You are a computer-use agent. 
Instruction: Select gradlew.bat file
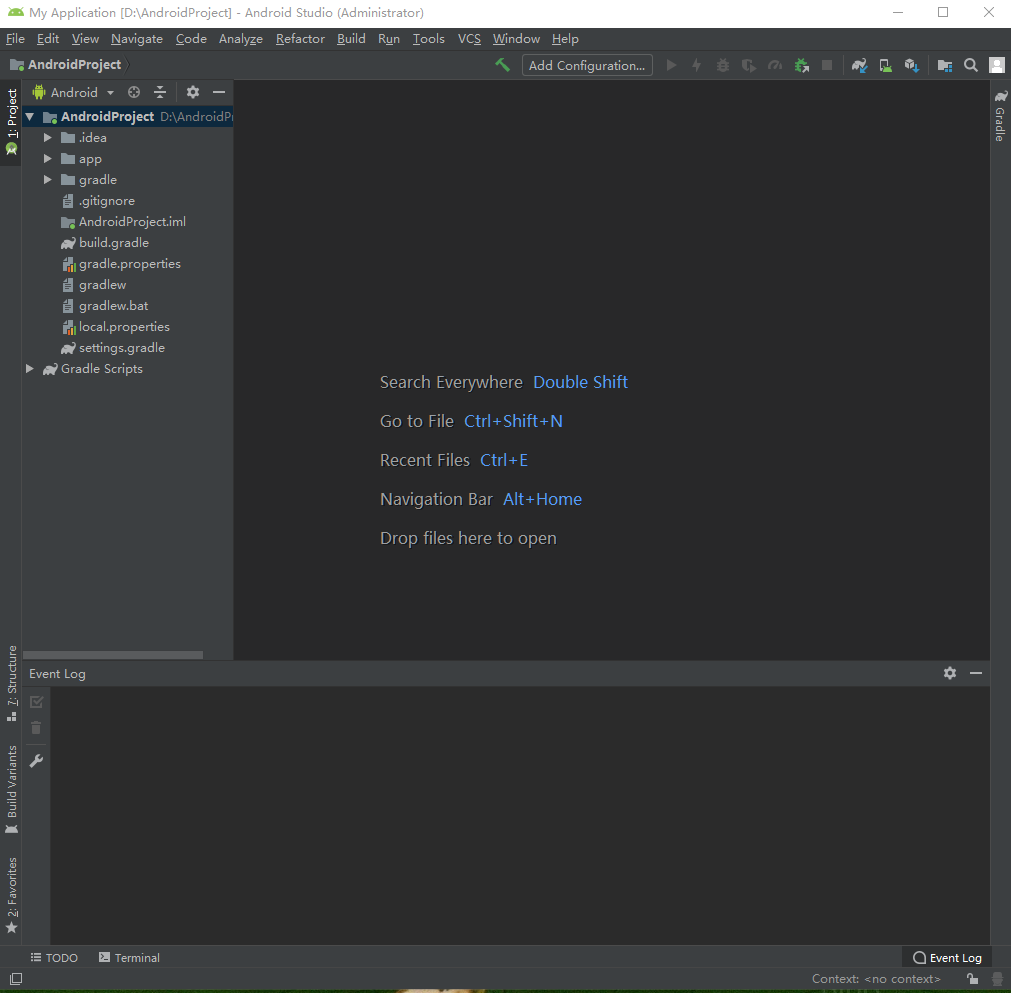pos(113,306)
